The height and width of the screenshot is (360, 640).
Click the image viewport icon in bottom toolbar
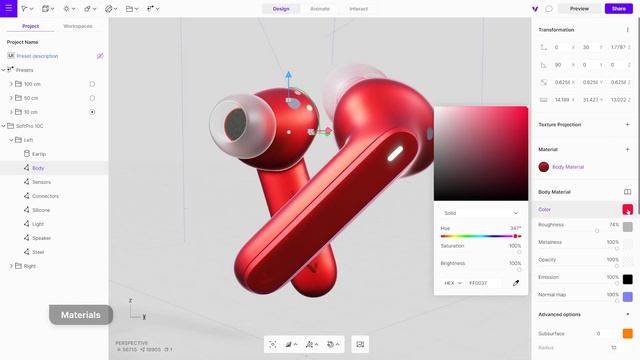coord(360,344)
